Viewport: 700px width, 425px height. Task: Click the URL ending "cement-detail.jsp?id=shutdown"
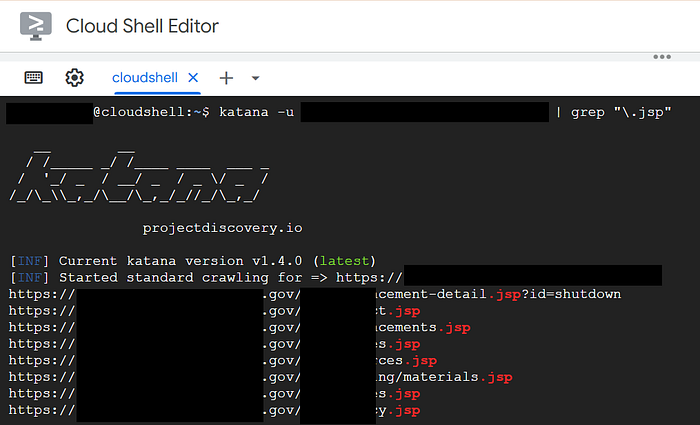315,294
